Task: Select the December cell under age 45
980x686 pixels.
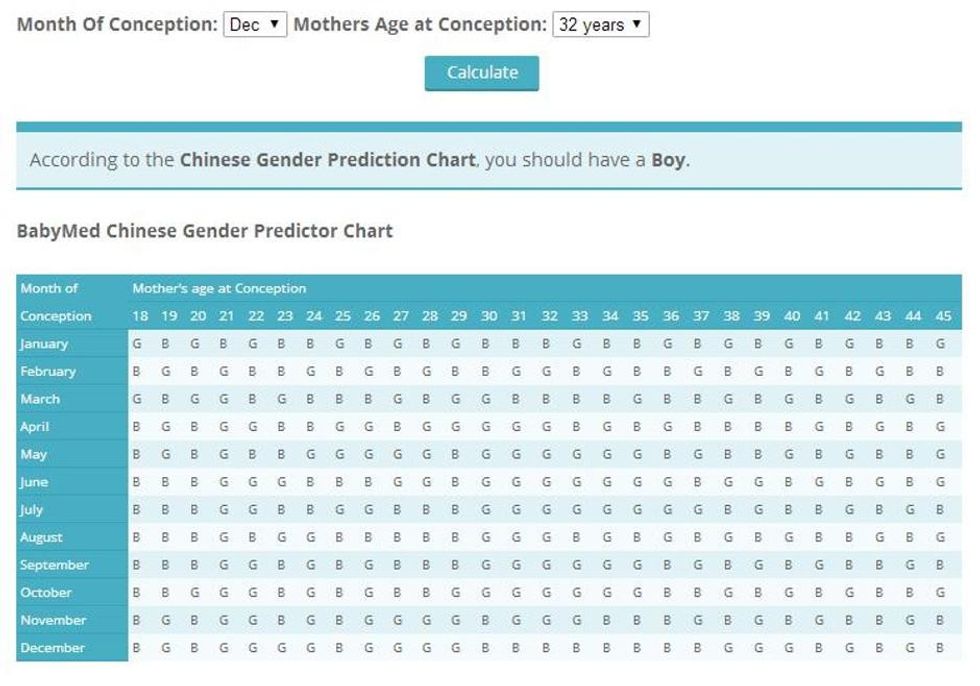Action: [940, 648]
